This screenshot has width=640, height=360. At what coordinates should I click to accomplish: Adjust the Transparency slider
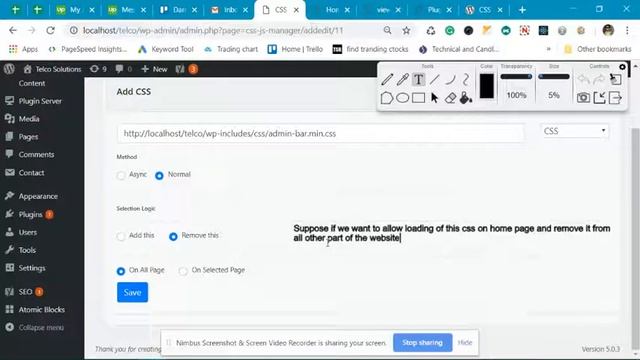click(516, 77)
